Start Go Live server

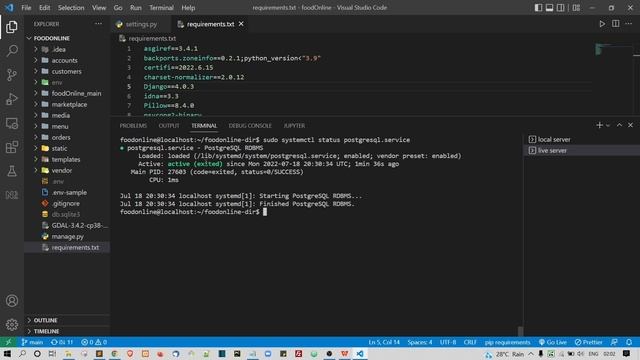point(553,342)
